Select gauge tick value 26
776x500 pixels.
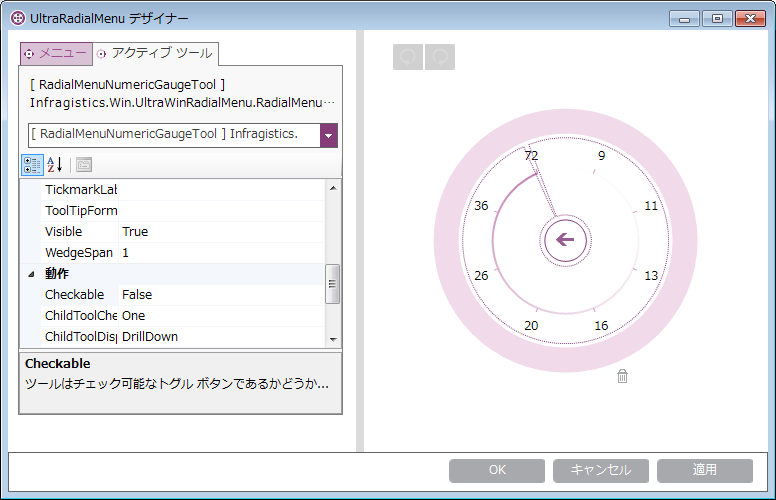481,276
